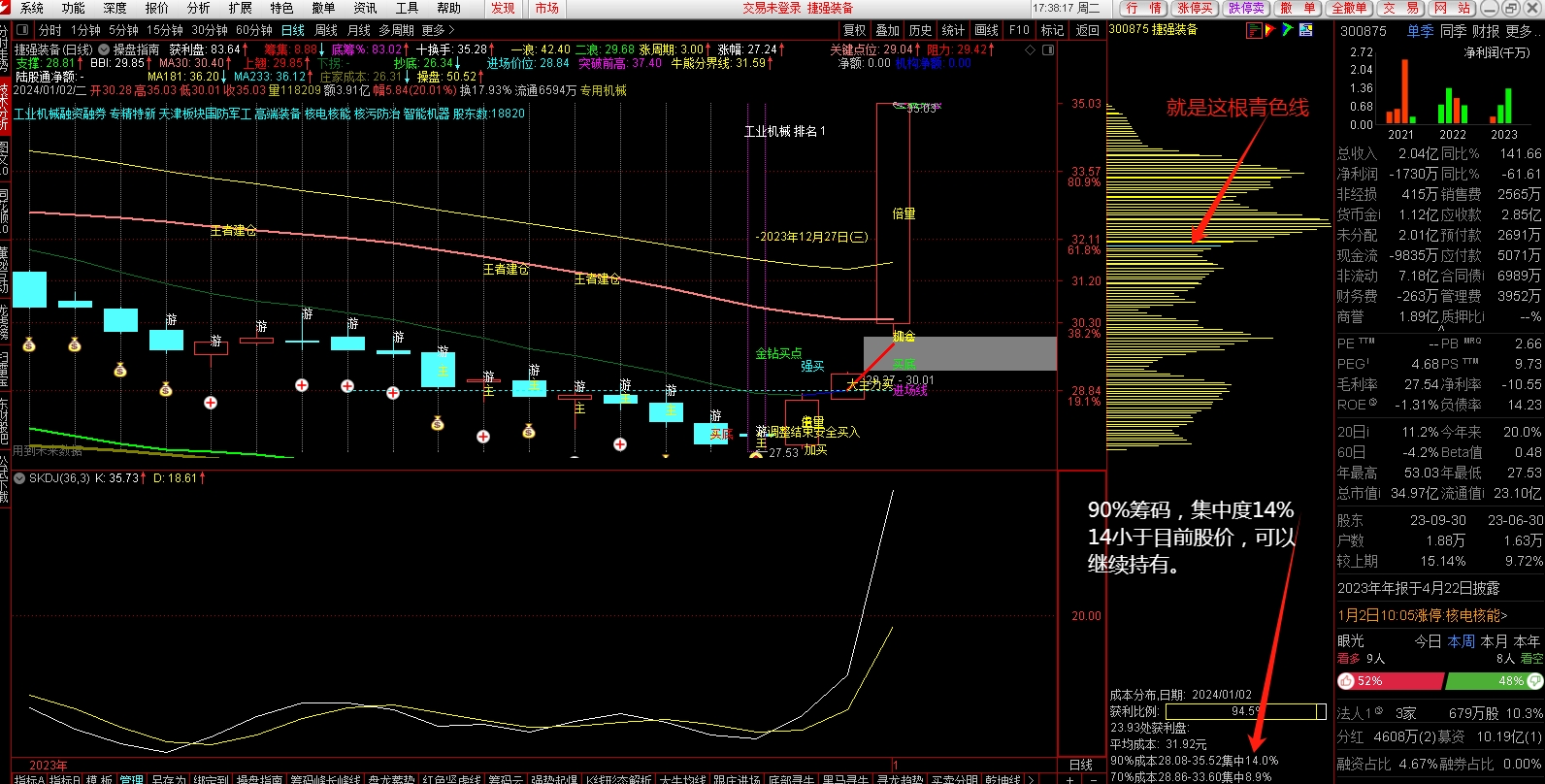Open the 资讯 menu
The height and width of the screenshot is (784, 1545).
click(366, 8)
